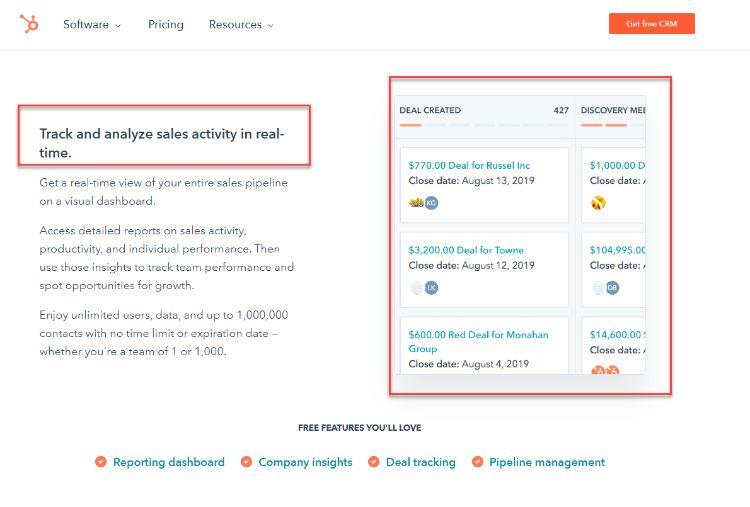Click the KC avatar on Russel Inc deal

[431, 203]
